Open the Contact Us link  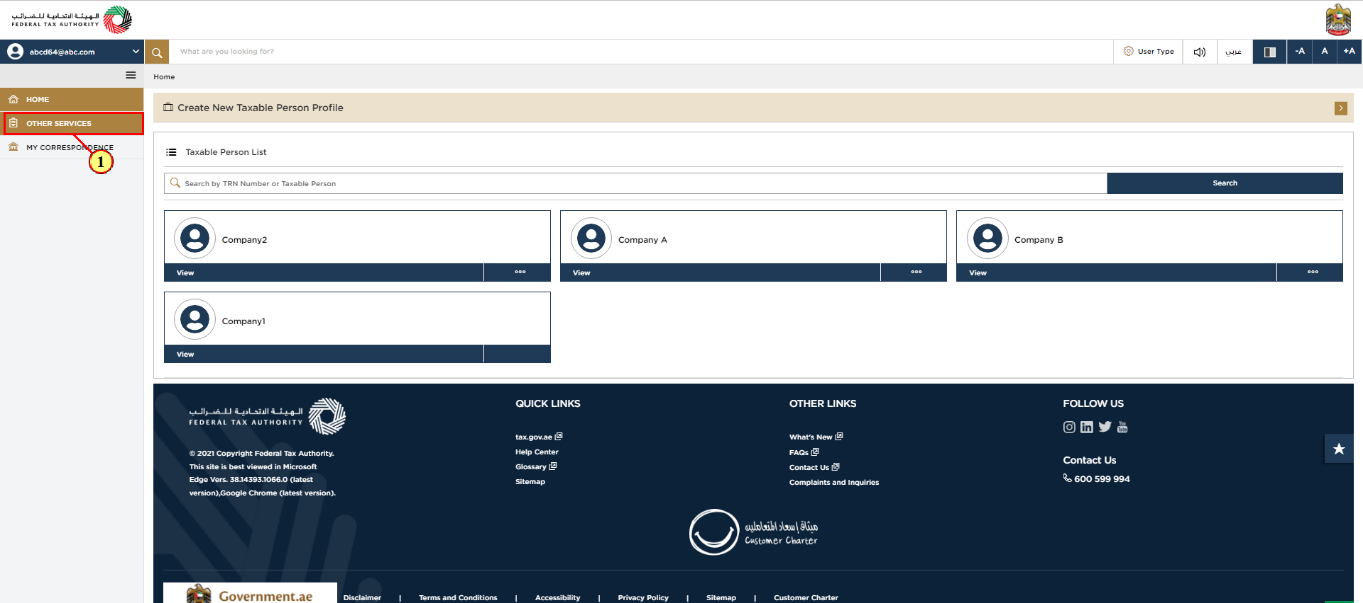814,467
